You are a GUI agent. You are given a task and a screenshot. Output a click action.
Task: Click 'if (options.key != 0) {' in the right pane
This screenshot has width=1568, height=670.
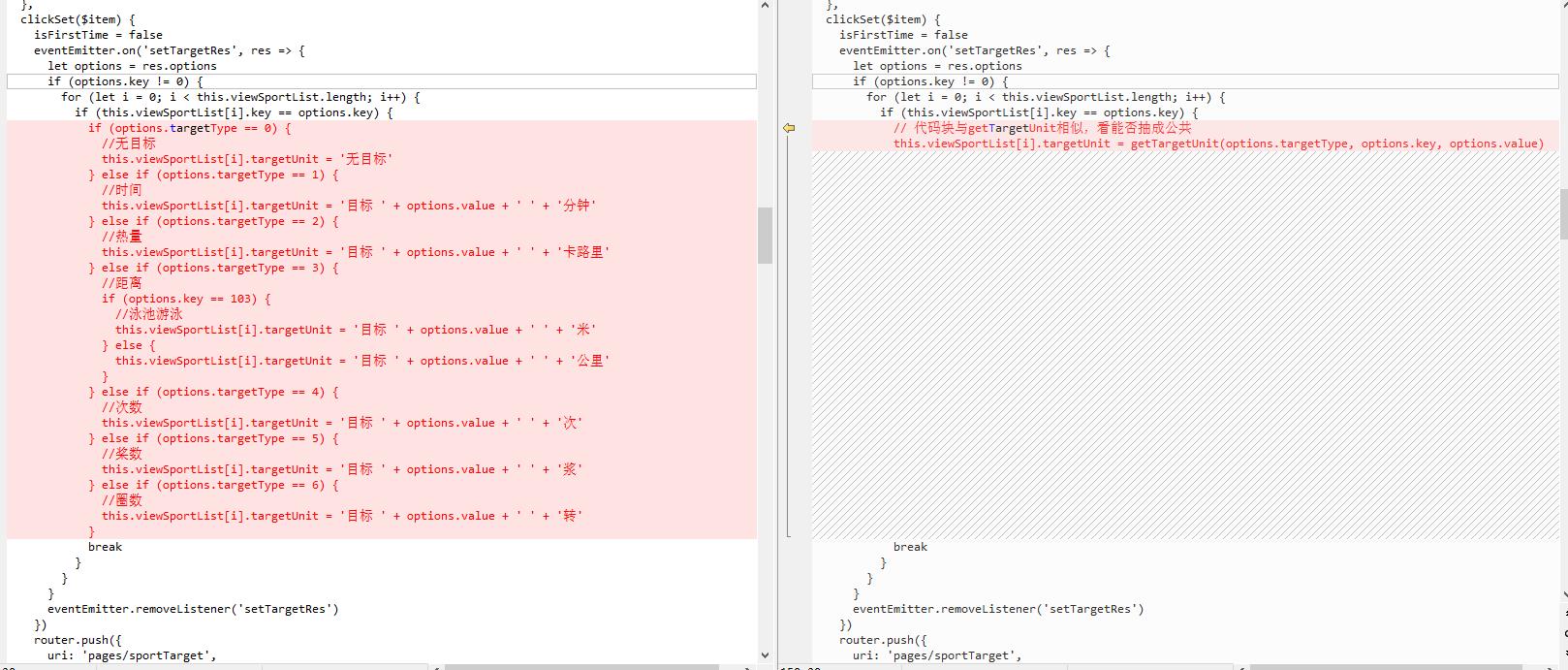click(x=930, y=81)
